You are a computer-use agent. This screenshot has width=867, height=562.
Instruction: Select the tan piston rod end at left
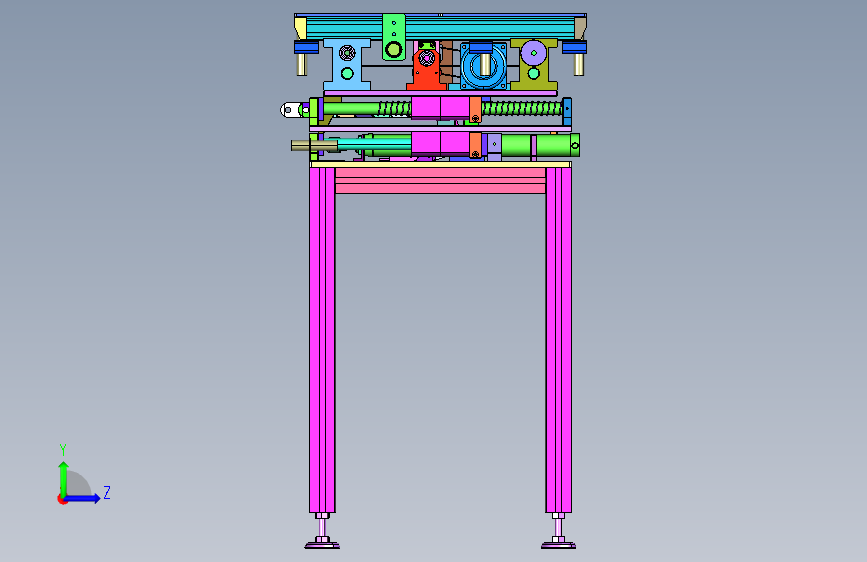(314, 145)
